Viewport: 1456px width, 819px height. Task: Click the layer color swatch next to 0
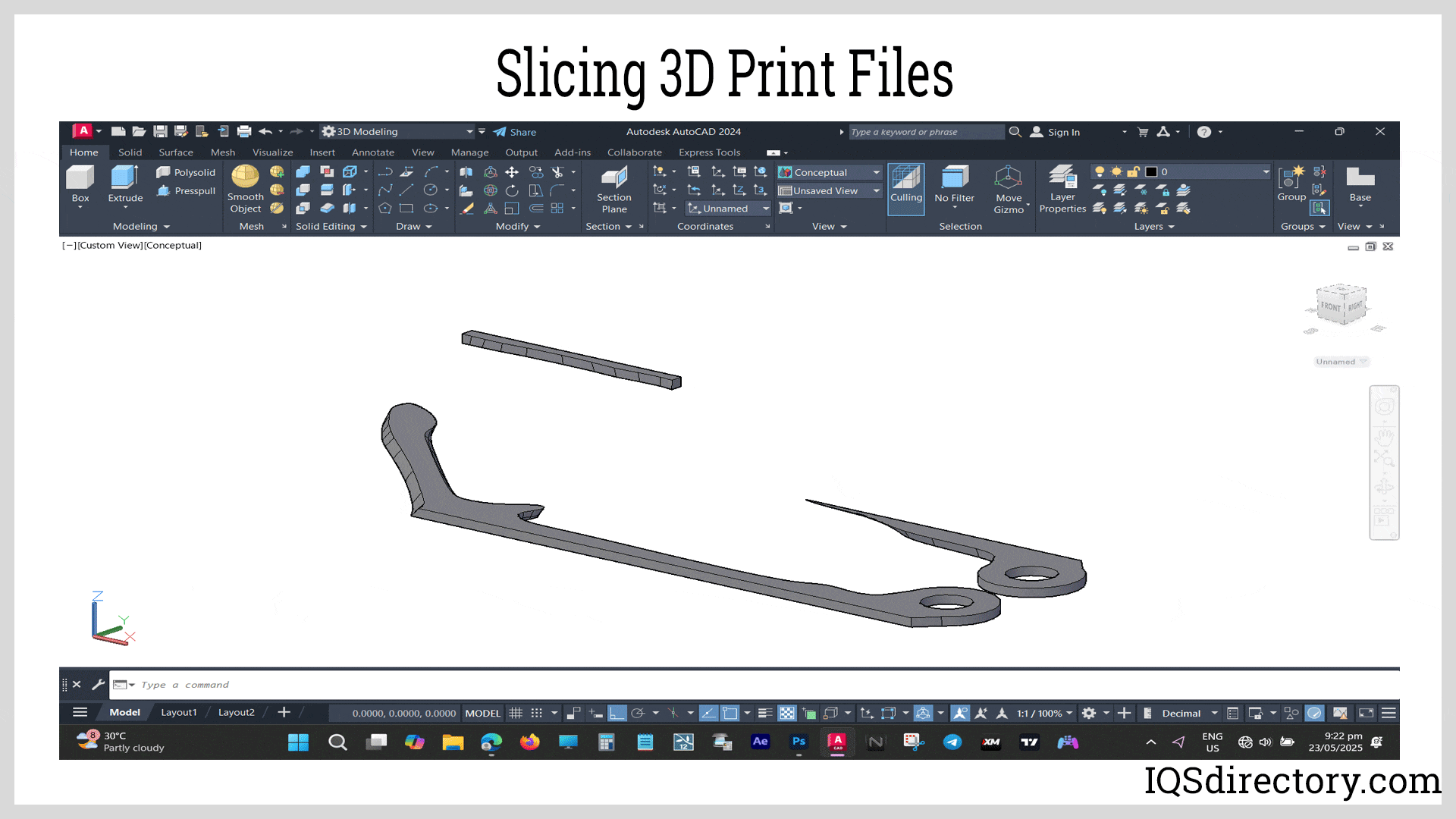pyautogui.click(x=1151, y=172)
